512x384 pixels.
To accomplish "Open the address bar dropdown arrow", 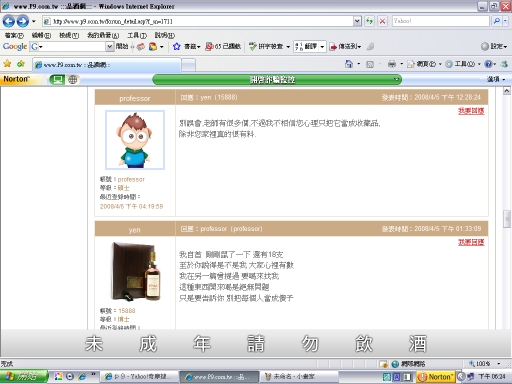I will click(357, 21).
